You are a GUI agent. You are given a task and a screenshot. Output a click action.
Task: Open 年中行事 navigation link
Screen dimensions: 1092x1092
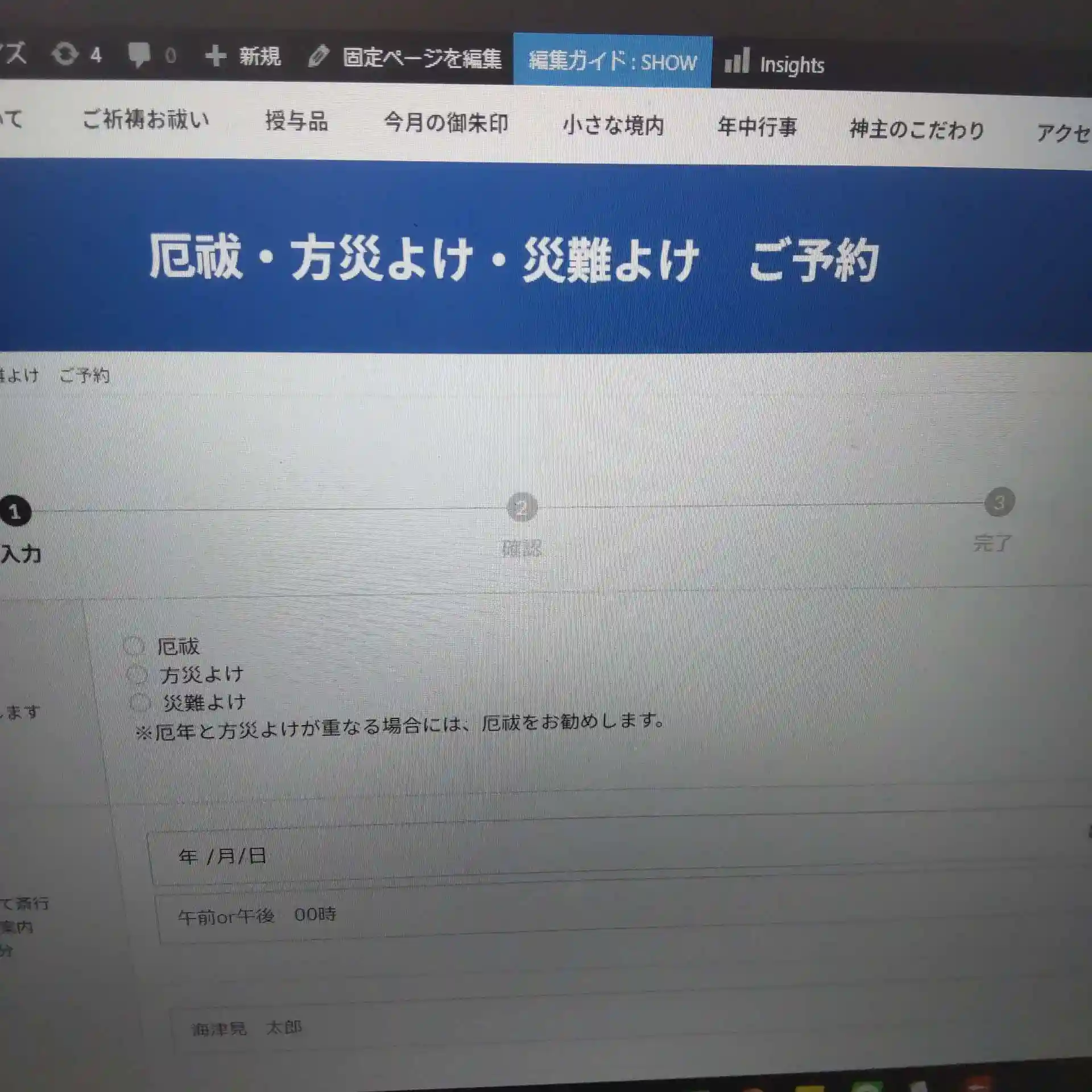point(757,126)
